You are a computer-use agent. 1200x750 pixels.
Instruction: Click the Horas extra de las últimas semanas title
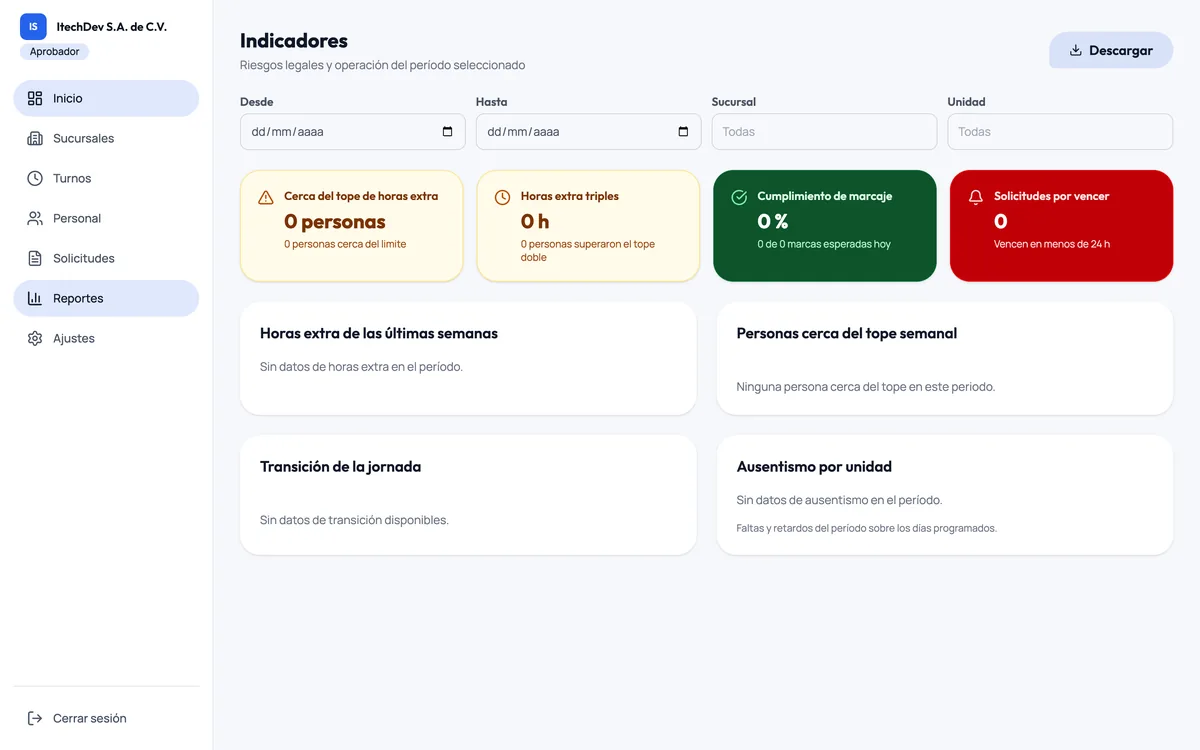[379, 333]
